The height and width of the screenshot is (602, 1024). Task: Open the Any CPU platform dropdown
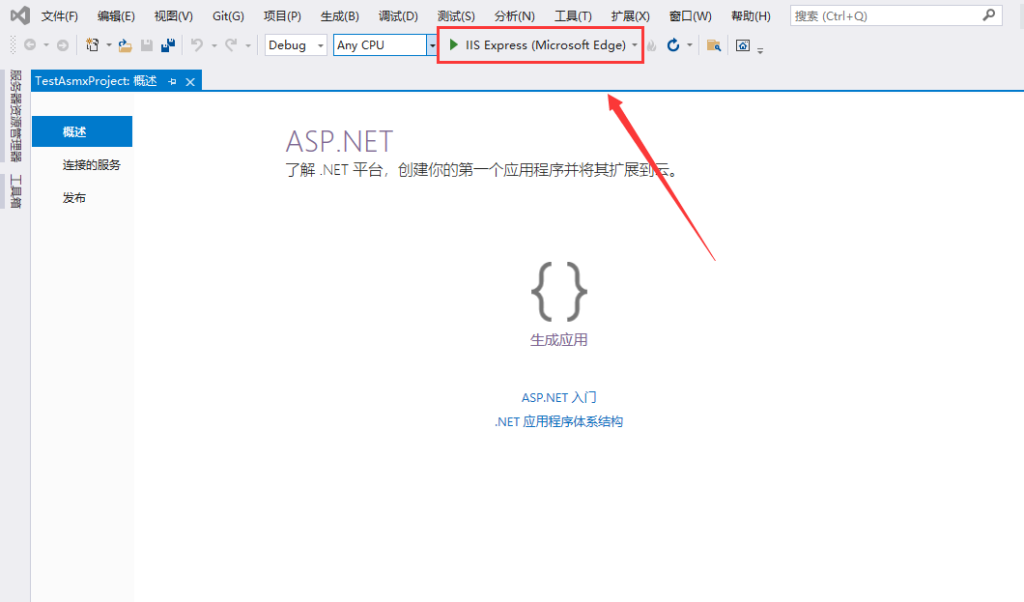[x=432, y=45]
